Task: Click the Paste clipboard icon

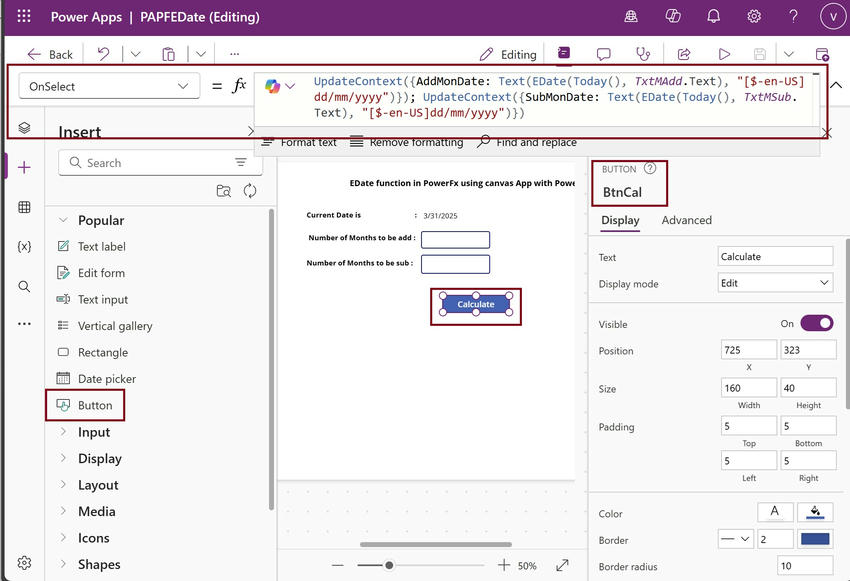Action: point(169,54)
